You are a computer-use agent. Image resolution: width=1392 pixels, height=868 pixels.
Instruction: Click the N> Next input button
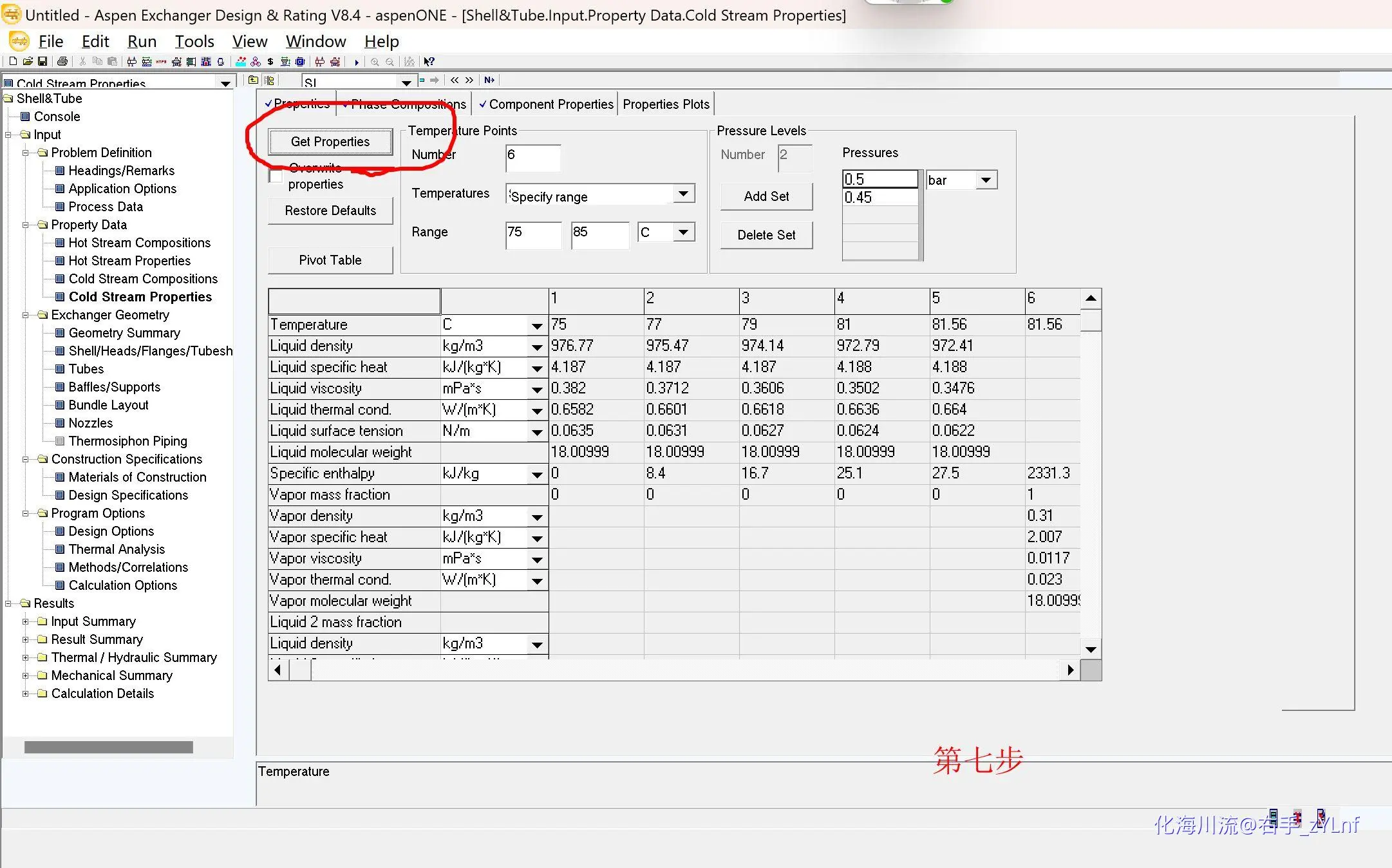coord(489,80)
